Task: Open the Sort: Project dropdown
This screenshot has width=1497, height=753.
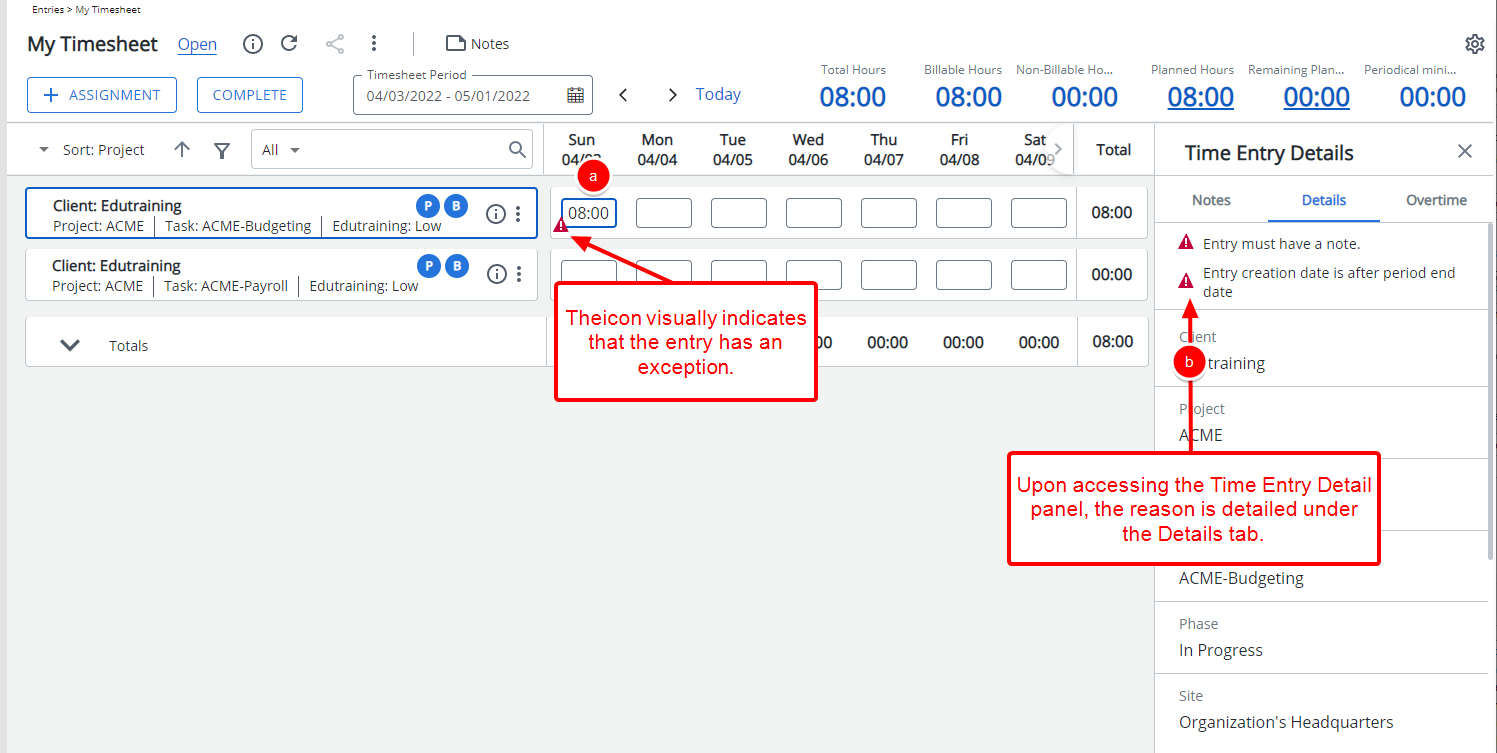Action: pos(92,150)
